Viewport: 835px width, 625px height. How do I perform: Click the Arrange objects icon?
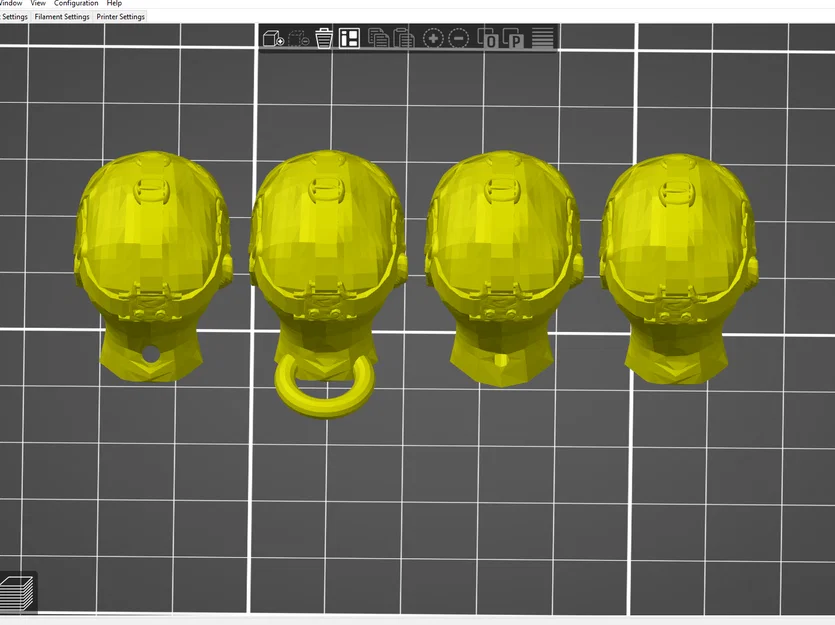pyautogui.click(x=349, y=38)
